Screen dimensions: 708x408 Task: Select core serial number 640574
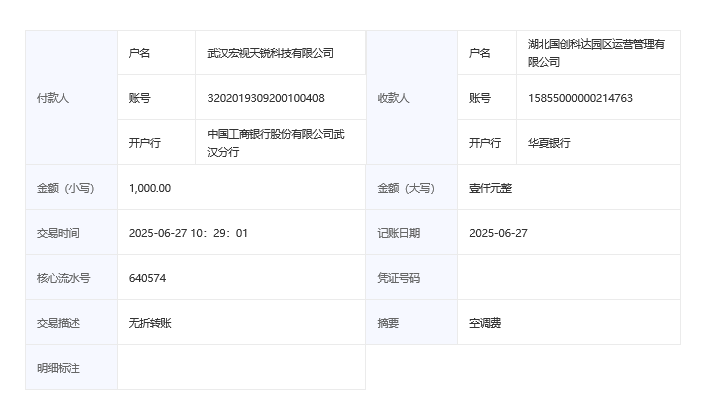click(x=148, y=278)
